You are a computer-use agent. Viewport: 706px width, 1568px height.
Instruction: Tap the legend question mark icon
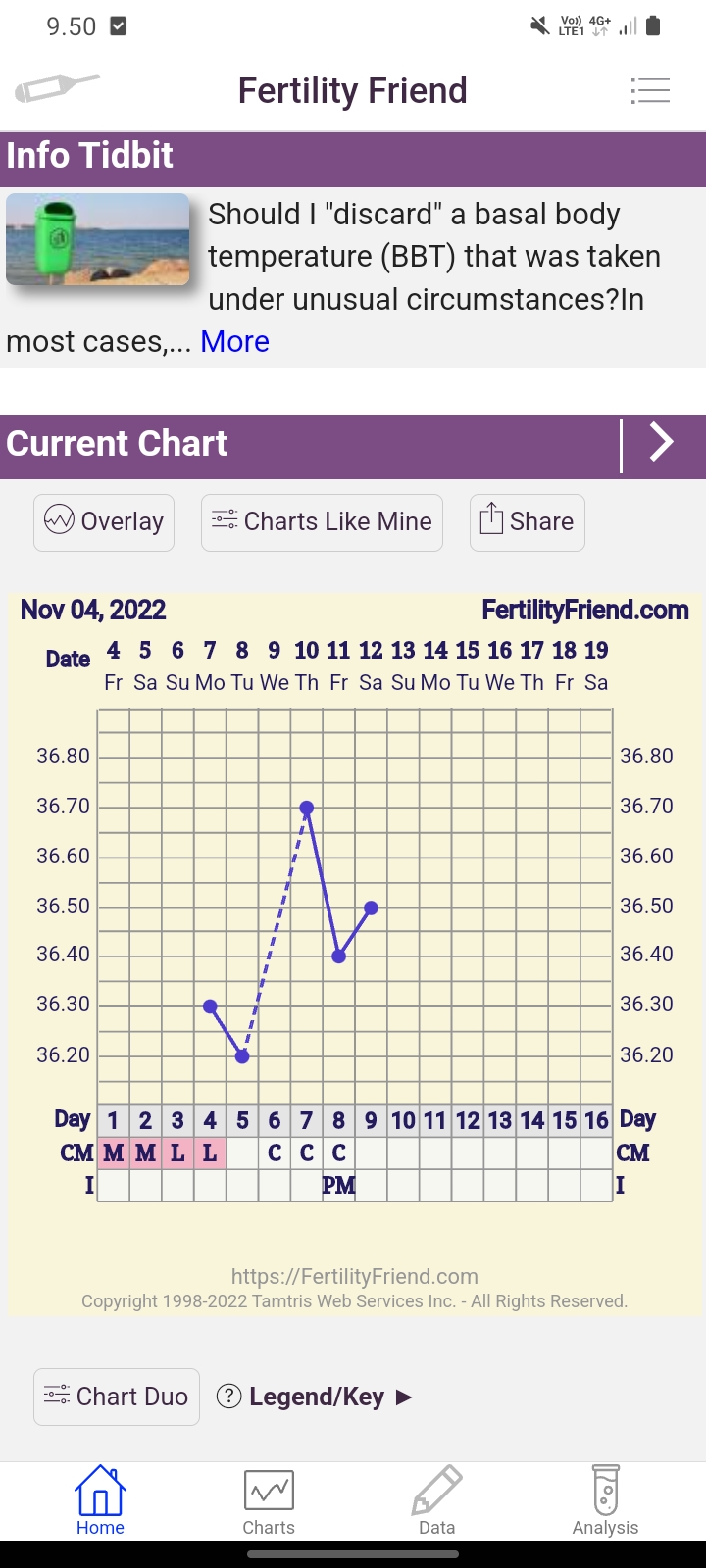tap(228, 1396)
